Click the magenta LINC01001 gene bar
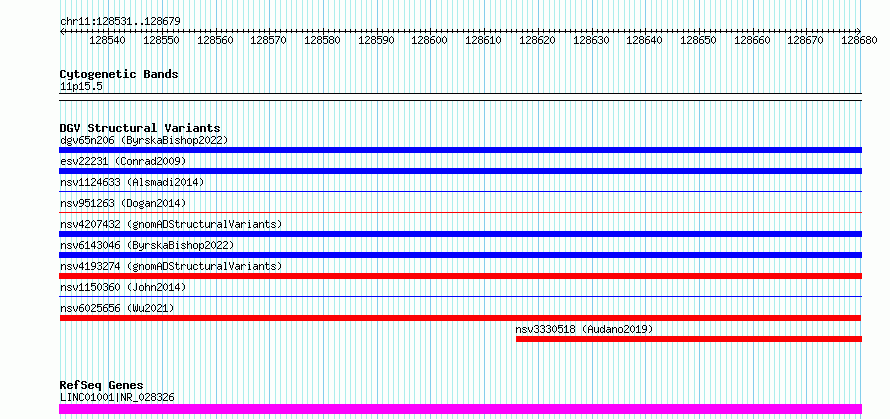This screenshot has height=419, width=890. [460, 409]
